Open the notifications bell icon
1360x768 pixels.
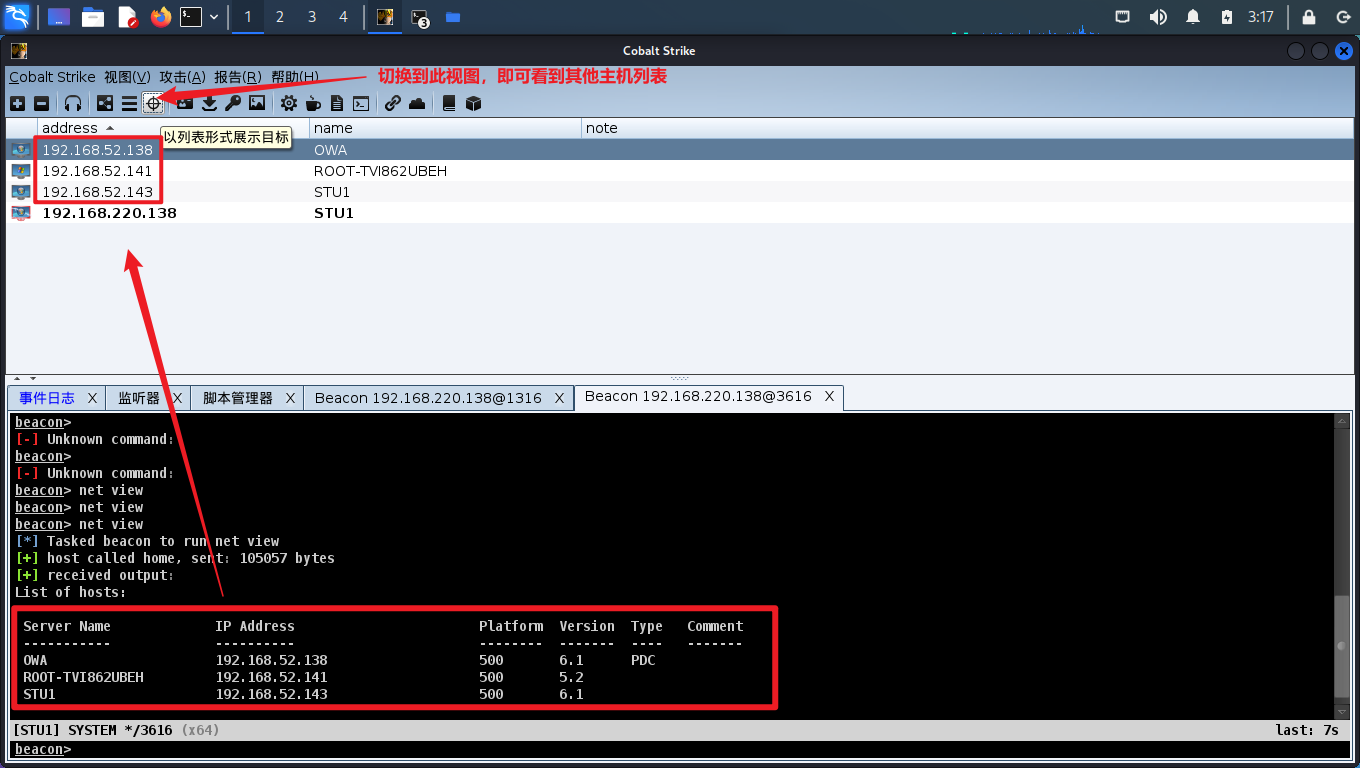pos(1192,17)
